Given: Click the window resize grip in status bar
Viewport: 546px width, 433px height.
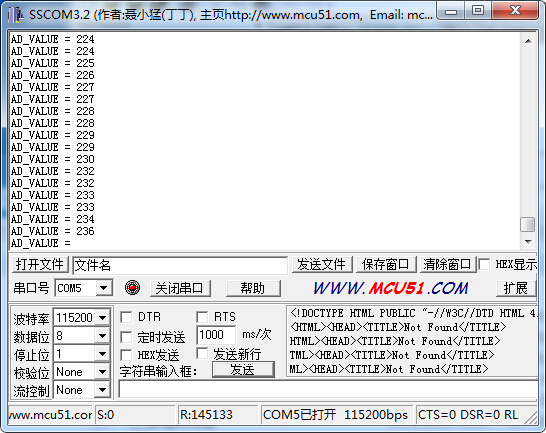Looking at the screenshot, I should (532, 417).
